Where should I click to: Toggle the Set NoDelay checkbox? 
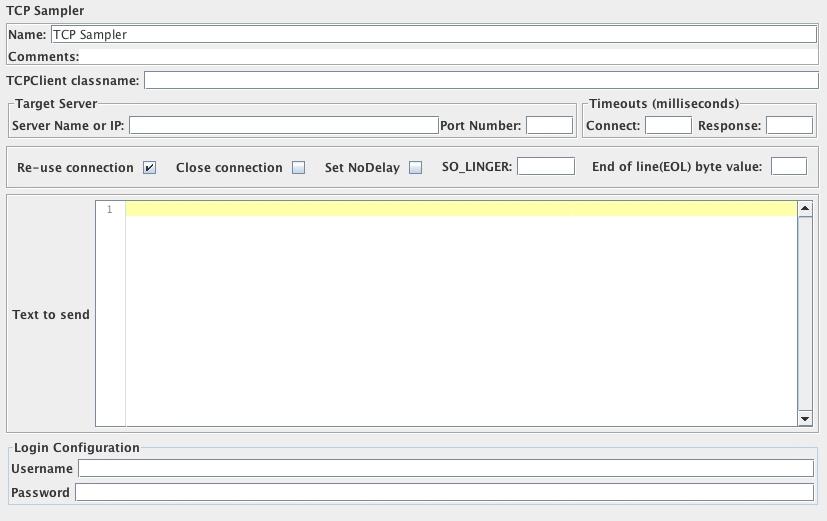[416, 168]
